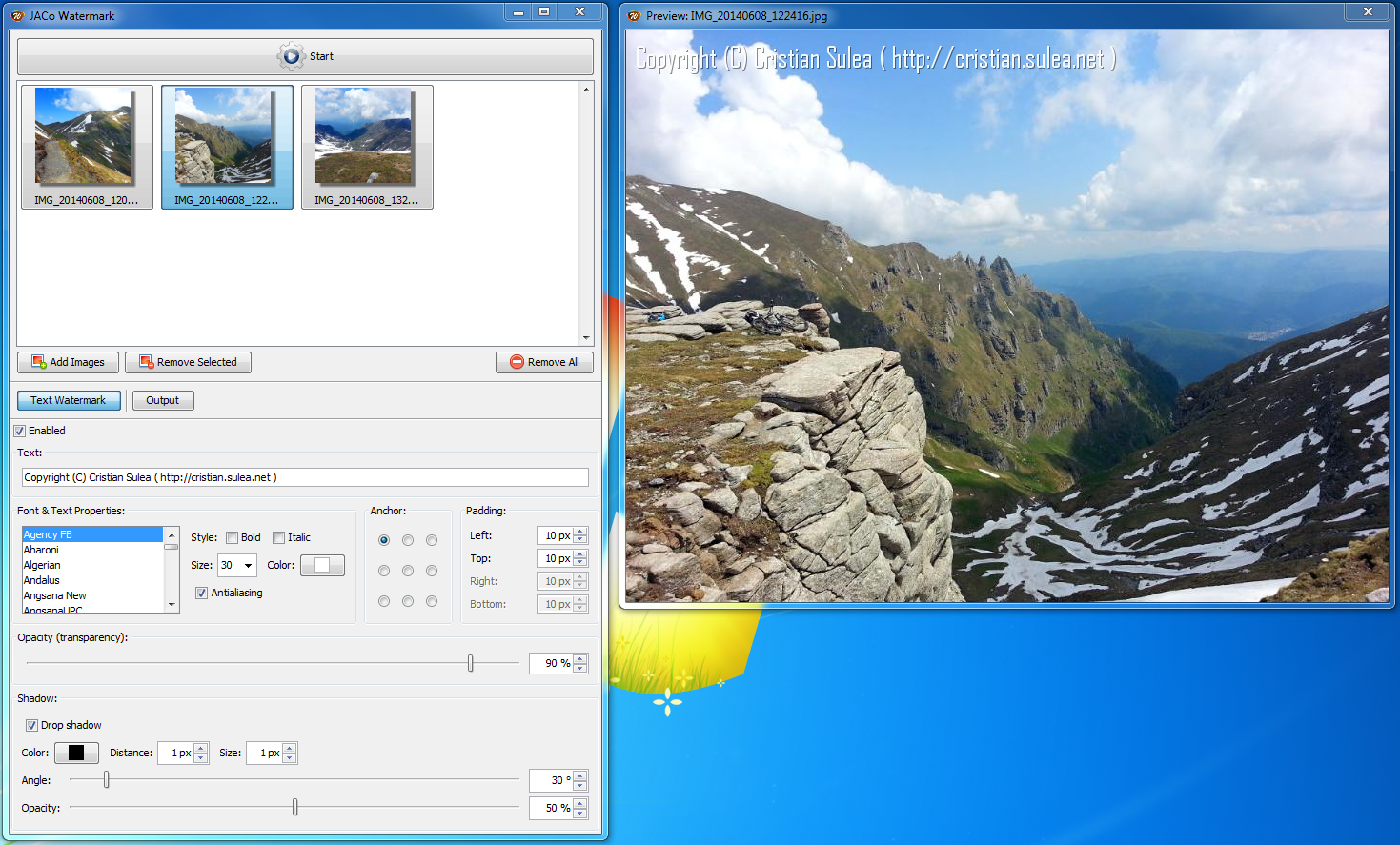The image size is (1400, 845).
Task: Switch to the Output tab
Action: [x=163, y=400]
